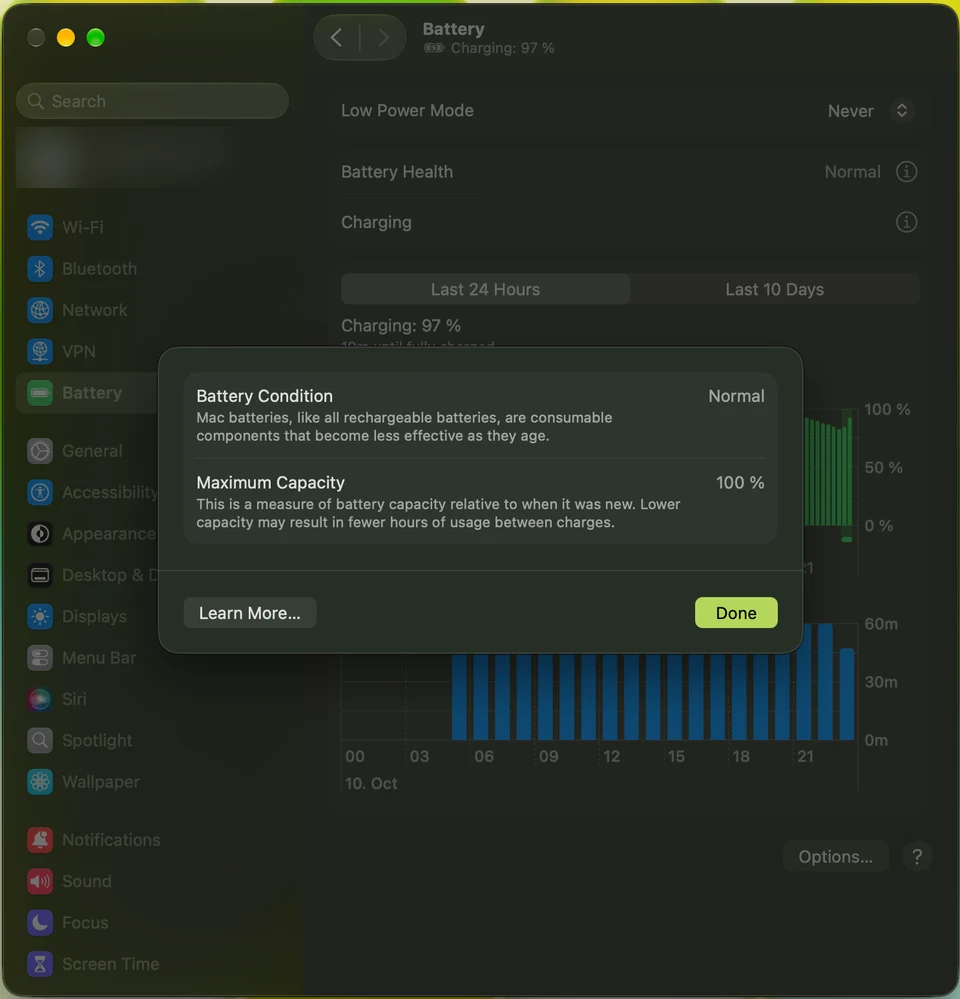The height and width of the screenshot is (999, 960).
Task: Click the Battery Health Normal value
Action: 852,171
